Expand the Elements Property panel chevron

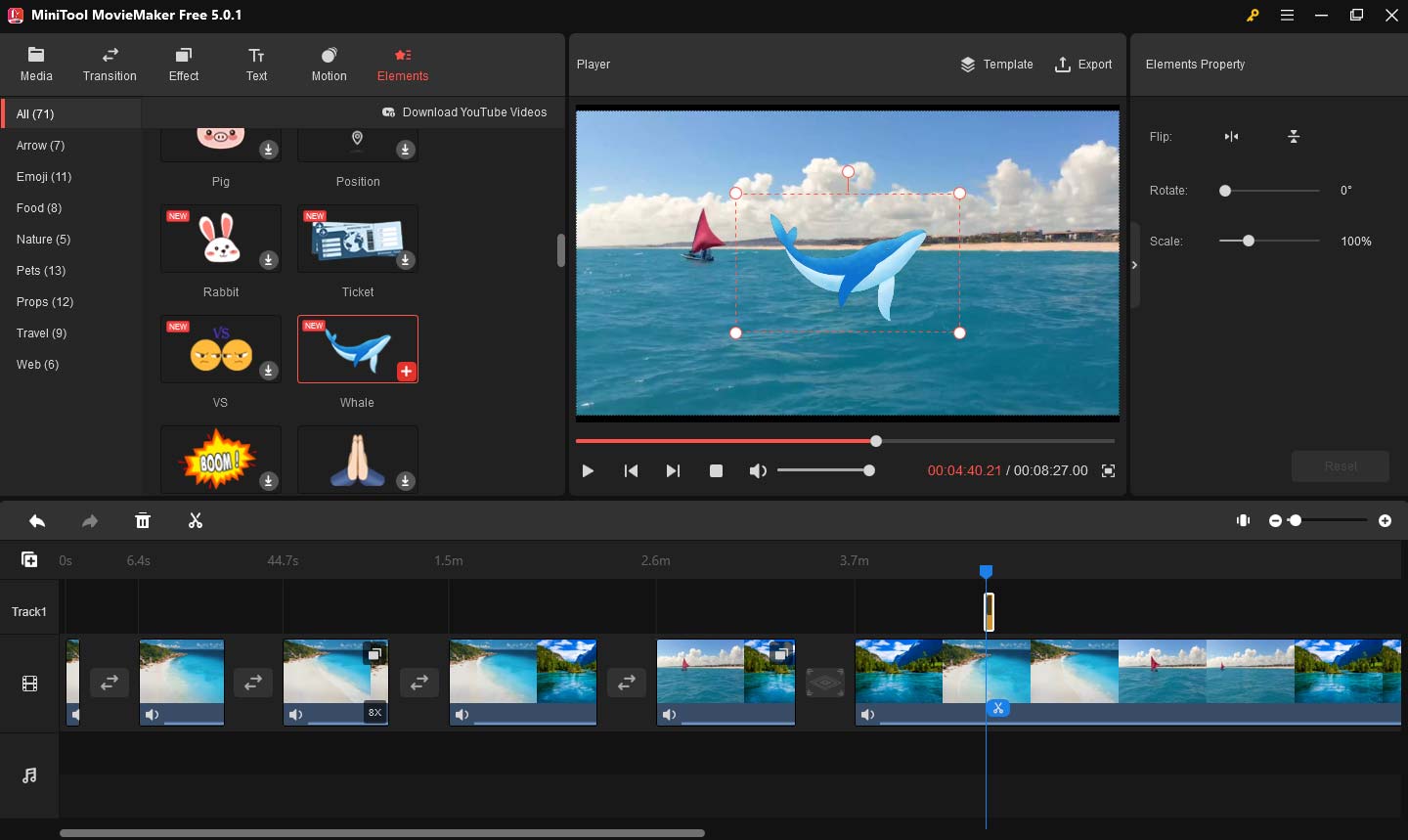pyautogui.click(x=1134, y=264)
